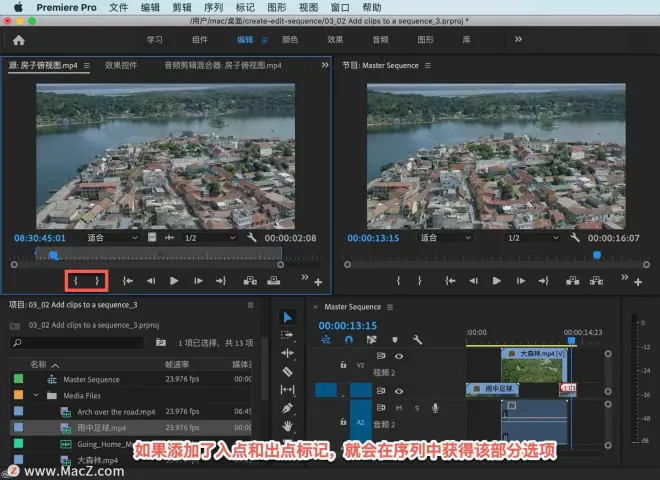Switch to 音频 workspace
Viewport: 660px width, 480px height.
(380, 40)
